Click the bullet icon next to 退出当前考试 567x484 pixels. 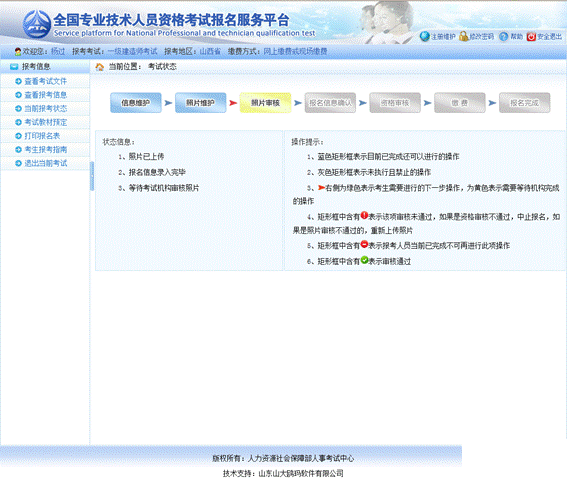point(18,164)
